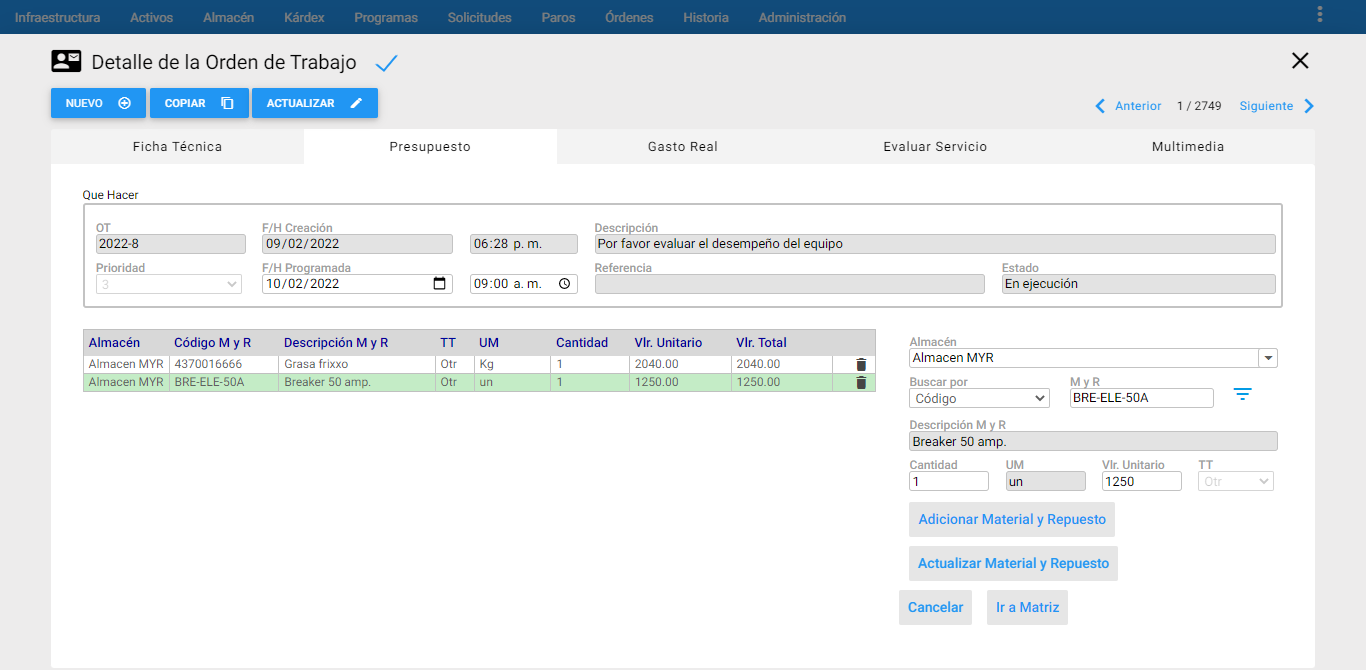
Task: Delete the Grasa frixxo row
Action: coord(861,365)
